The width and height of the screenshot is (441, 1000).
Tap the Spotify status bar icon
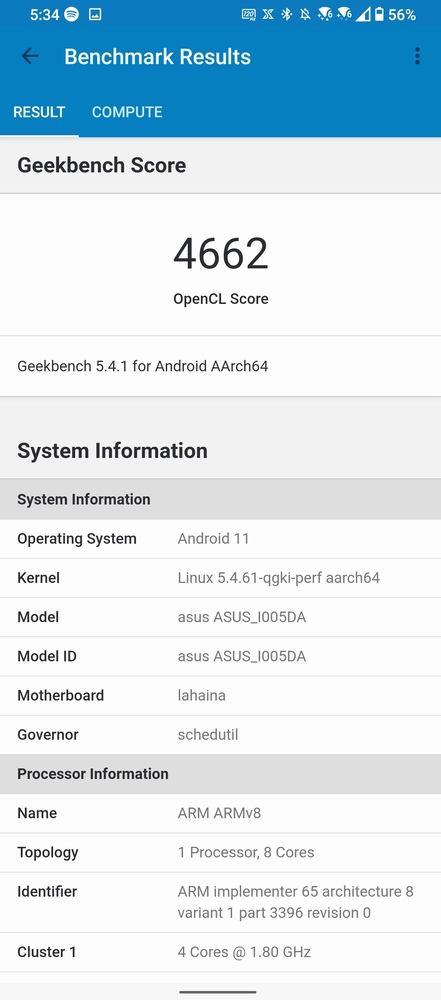[x=71, y=14]
